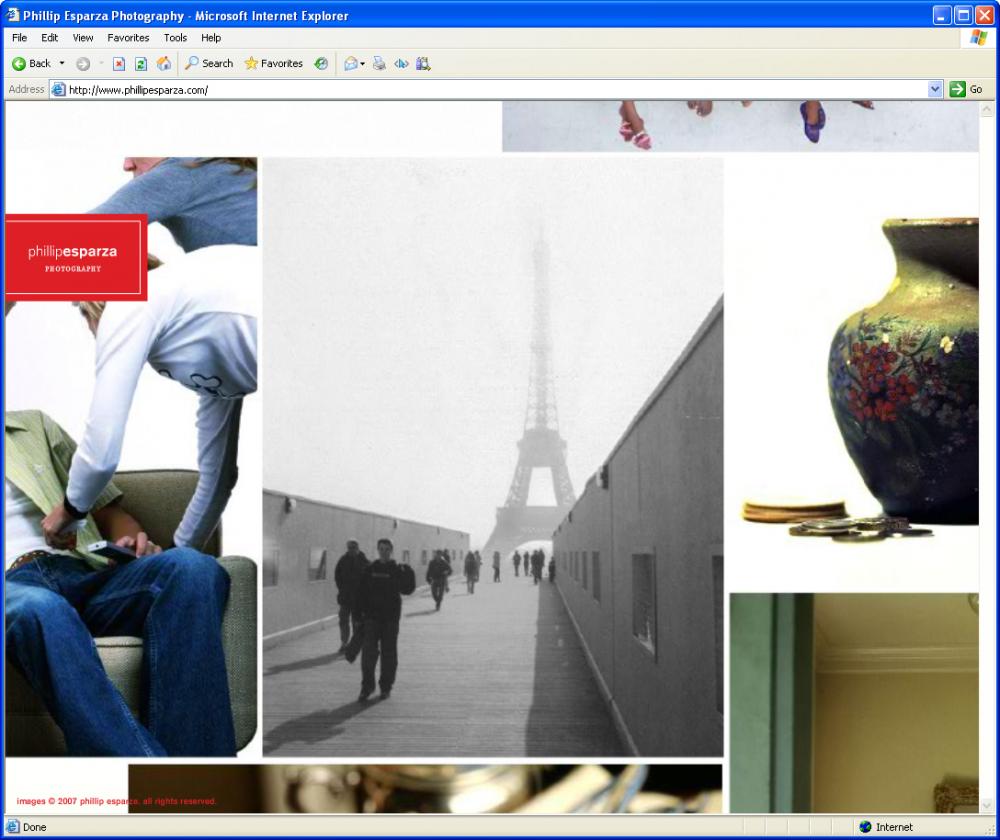Image resolution: width=1000 pixels, height=840 pixels.
Task: Expand the Mail button dropdown arrow
Action: tap(363, 63)
